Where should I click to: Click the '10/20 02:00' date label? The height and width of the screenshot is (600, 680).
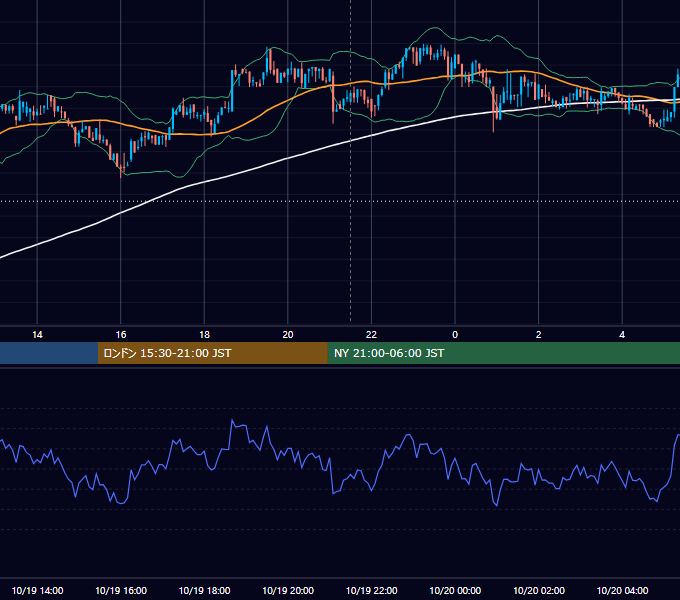pyautogui.click(x=539, y=590)
